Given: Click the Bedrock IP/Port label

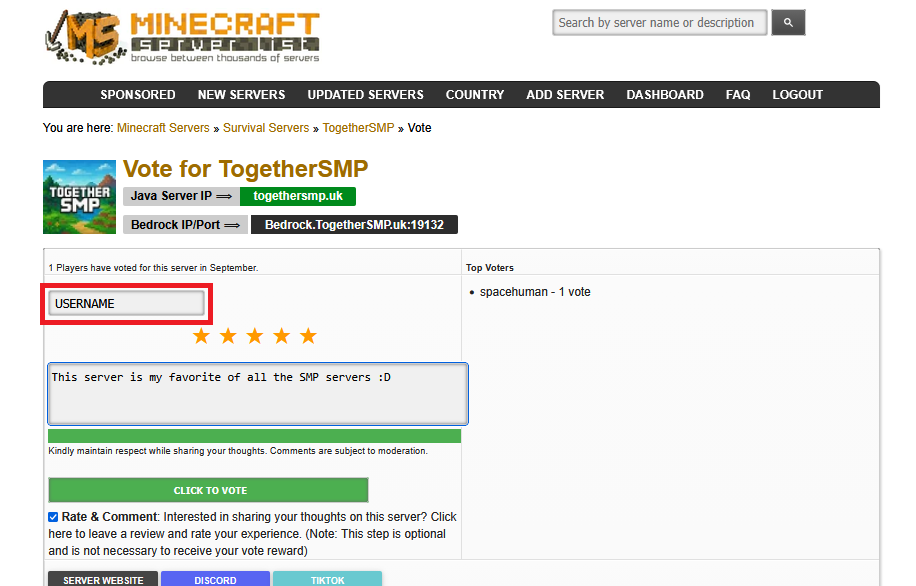Looking at the screenshot, I should tap(185, 225).
